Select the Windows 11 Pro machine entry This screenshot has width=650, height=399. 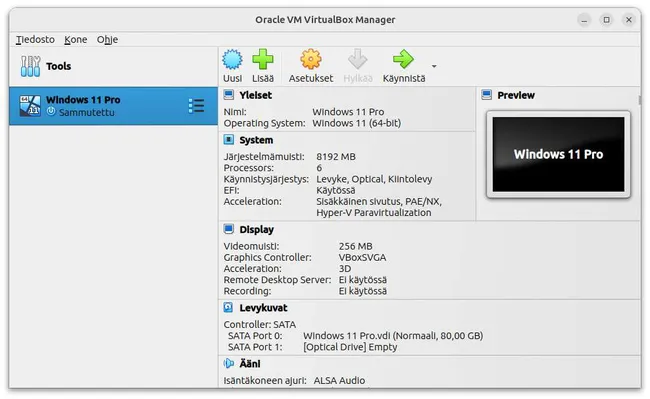pyautogui.click(x=113, y=106)
